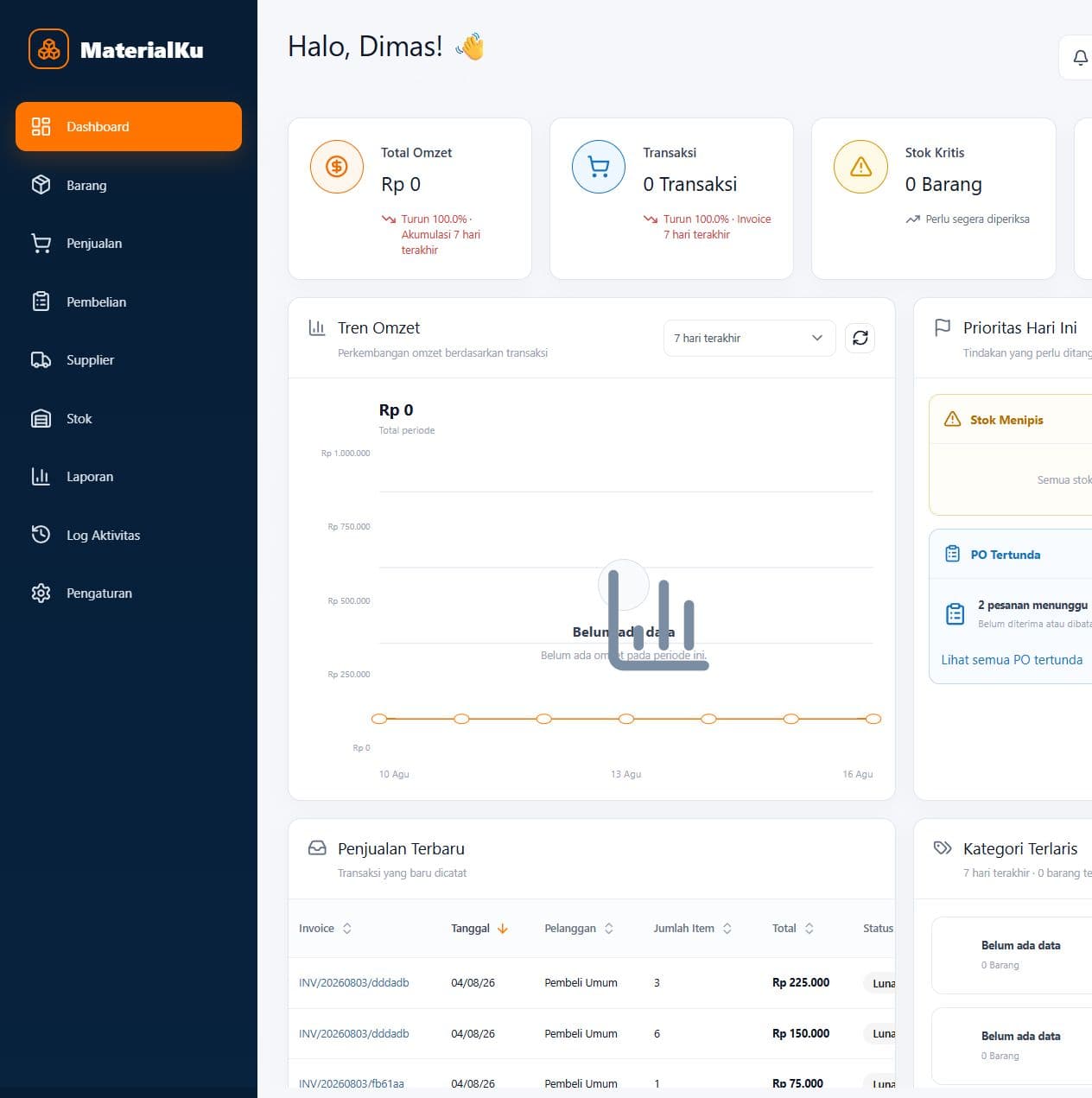Click the middle data point at 13 Agu
1092x1098 pixels.
point(626,719)
